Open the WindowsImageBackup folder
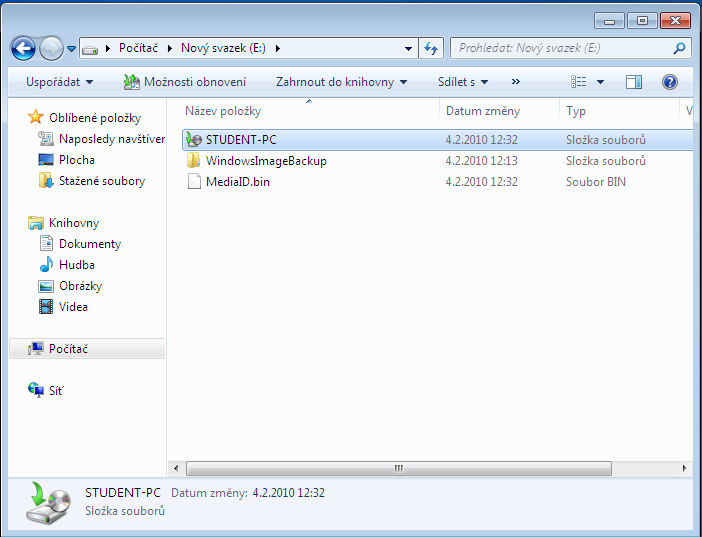This screenshot has width=702, height=537. click(266, 161)
